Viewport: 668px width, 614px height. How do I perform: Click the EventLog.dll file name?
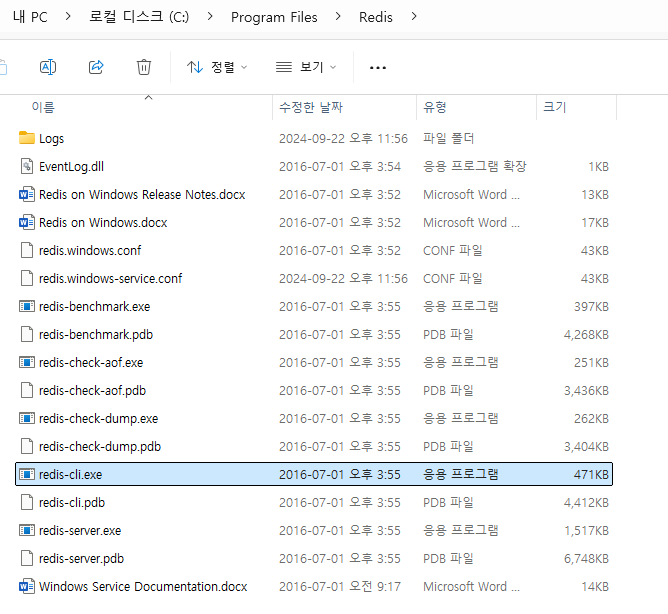click(x=71, y=167)
